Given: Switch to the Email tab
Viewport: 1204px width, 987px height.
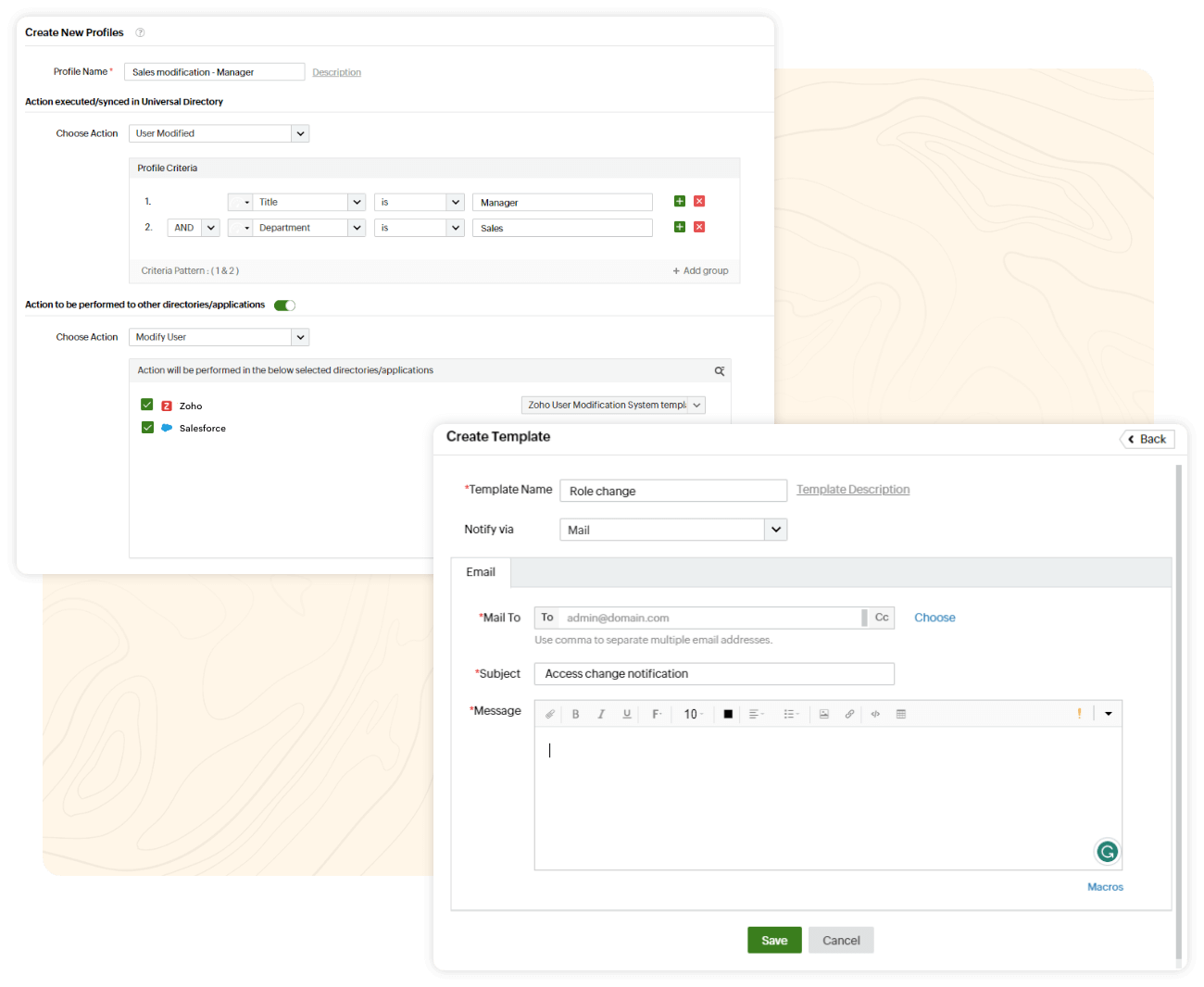Looking at the screenshot, I should coord(481,572).
